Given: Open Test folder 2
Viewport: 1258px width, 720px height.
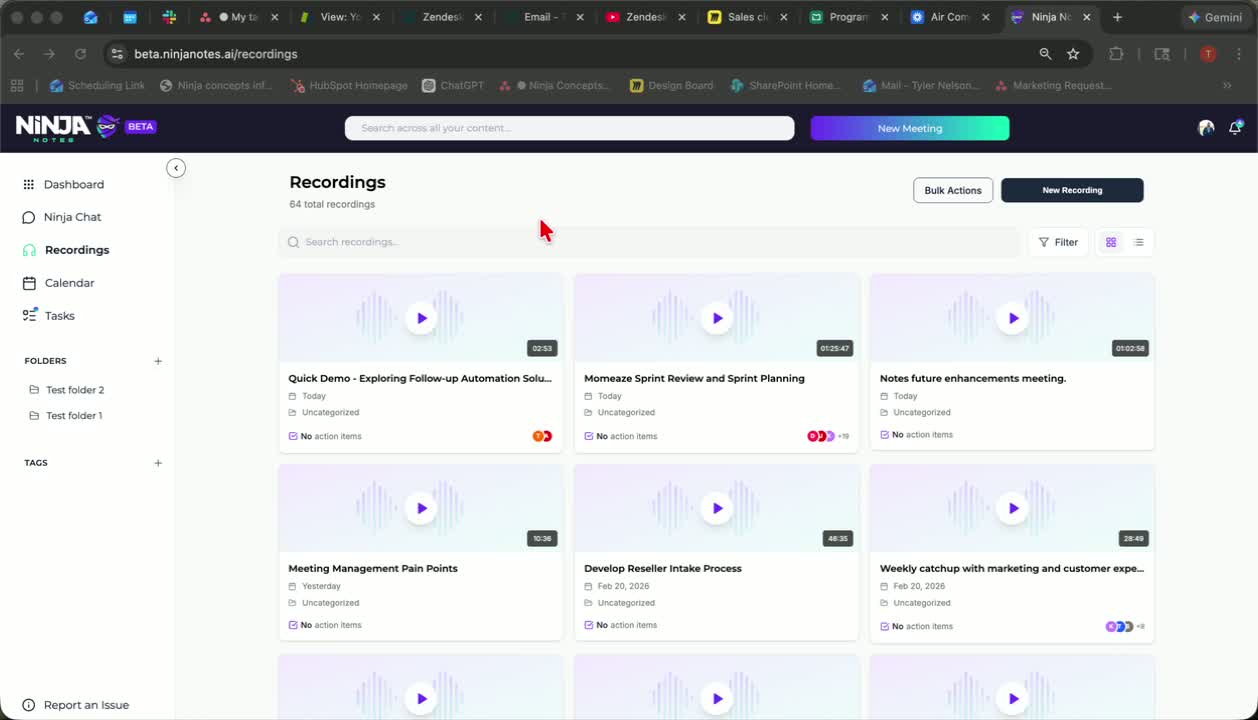Looking at the screenshot, I should coord(75,390).
